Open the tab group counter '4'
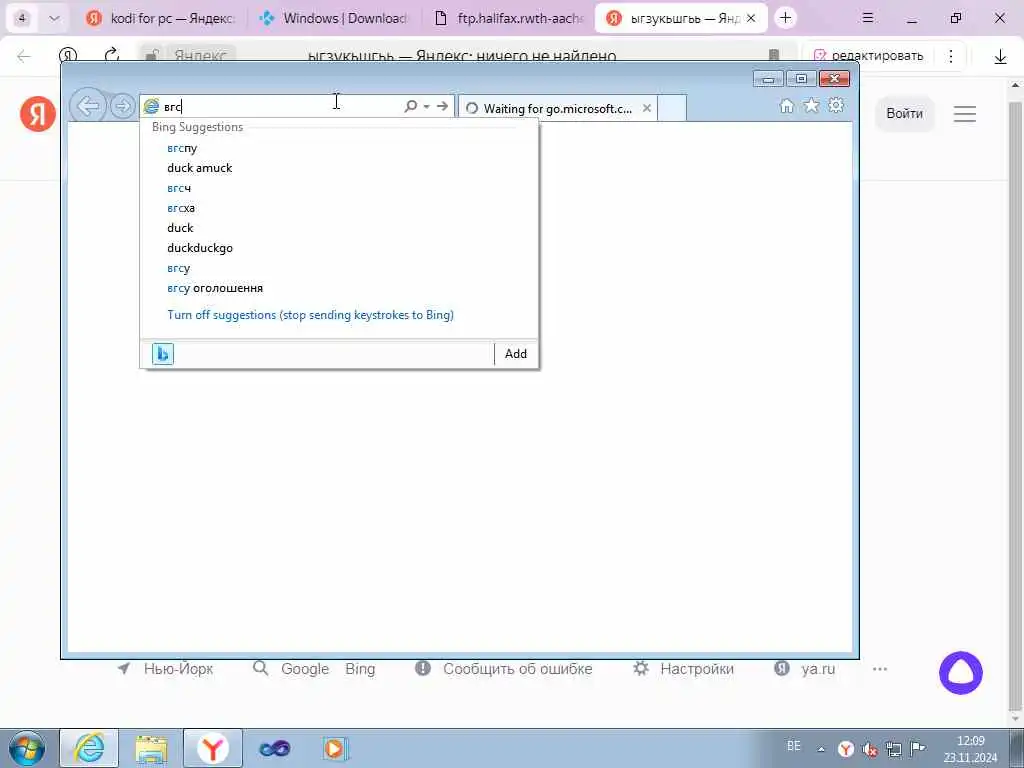The height and width of the screenshot is (768, 1024). (22, 18)
